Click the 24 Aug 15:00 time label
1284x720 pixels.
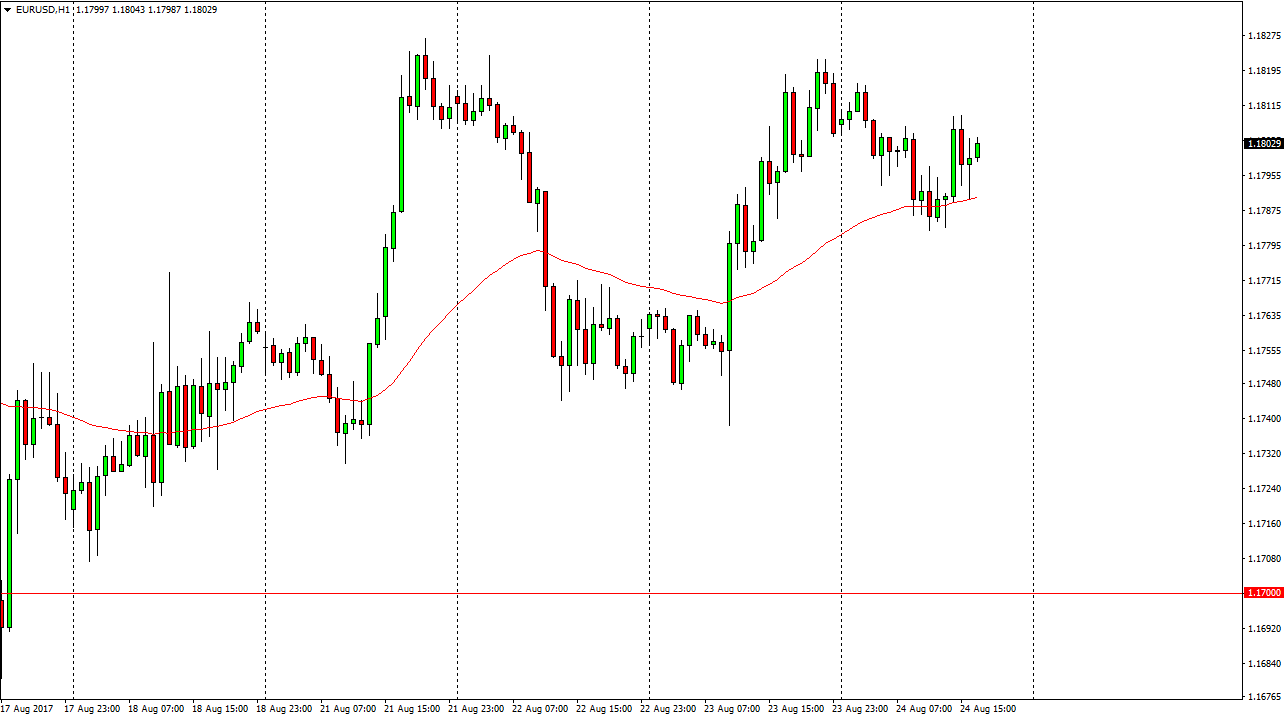988,709
